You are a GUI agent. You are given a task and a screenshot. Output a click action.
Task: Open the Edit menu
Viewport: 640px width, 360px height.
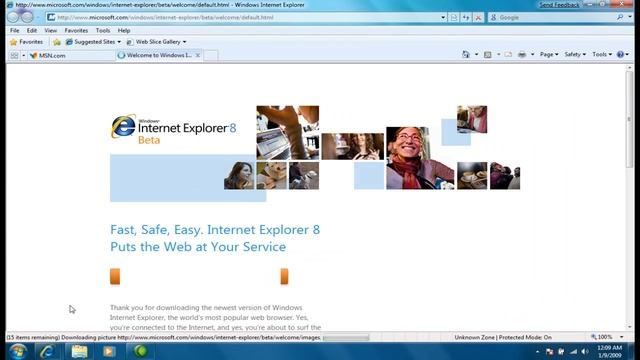32,31
